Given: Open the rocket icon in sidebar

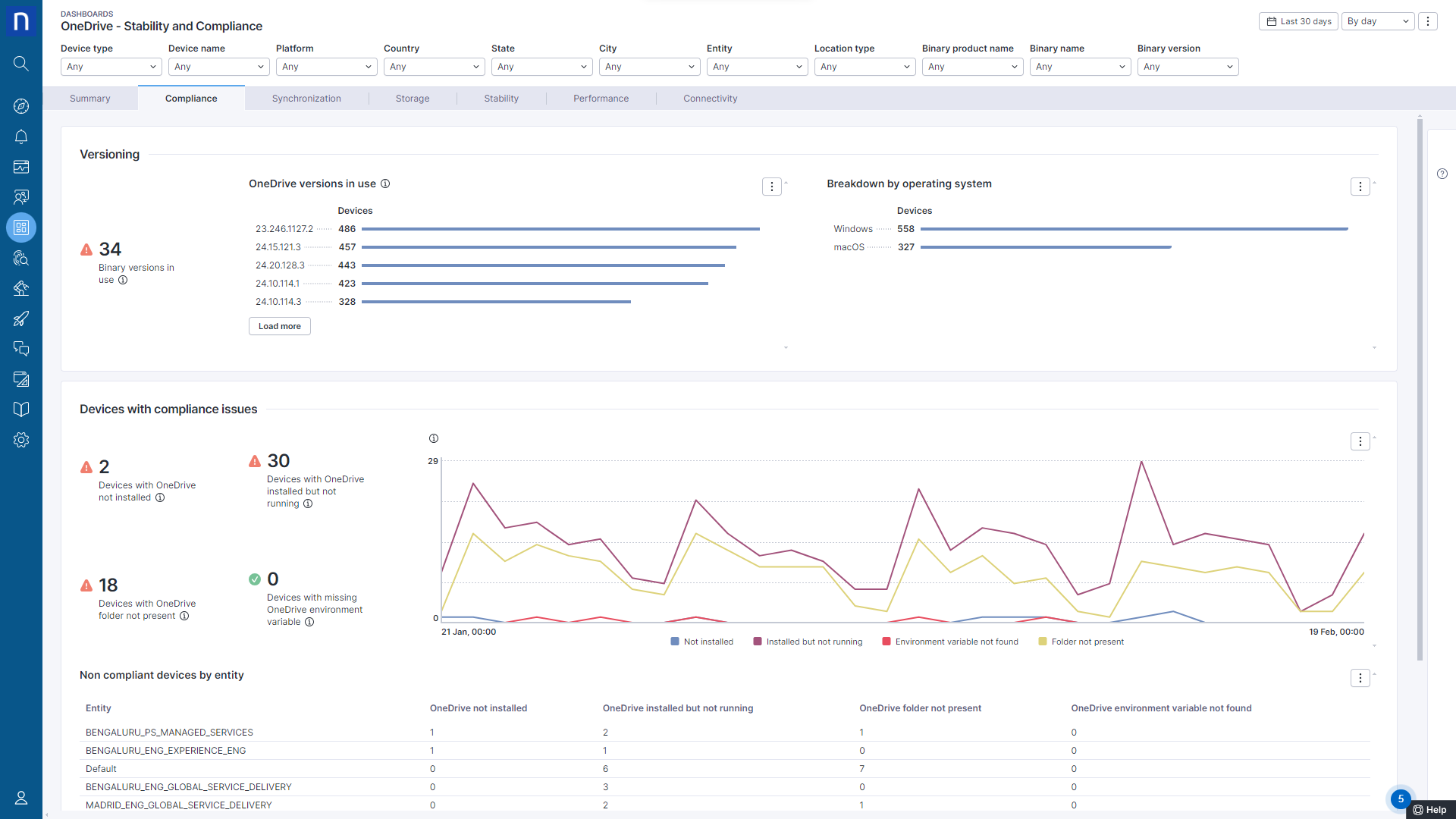Looking at the screenshot, I should (21, 318).
